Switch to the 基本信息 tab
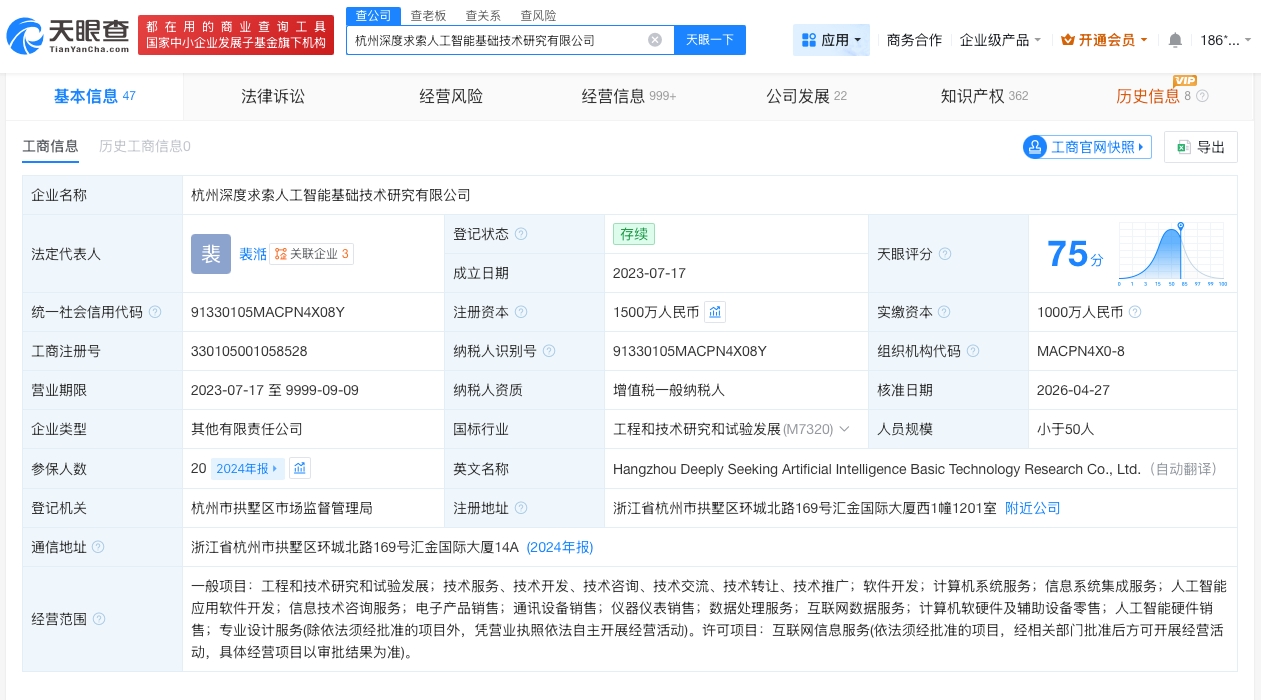Screen dimensions: 1261x700 (94, 96)
